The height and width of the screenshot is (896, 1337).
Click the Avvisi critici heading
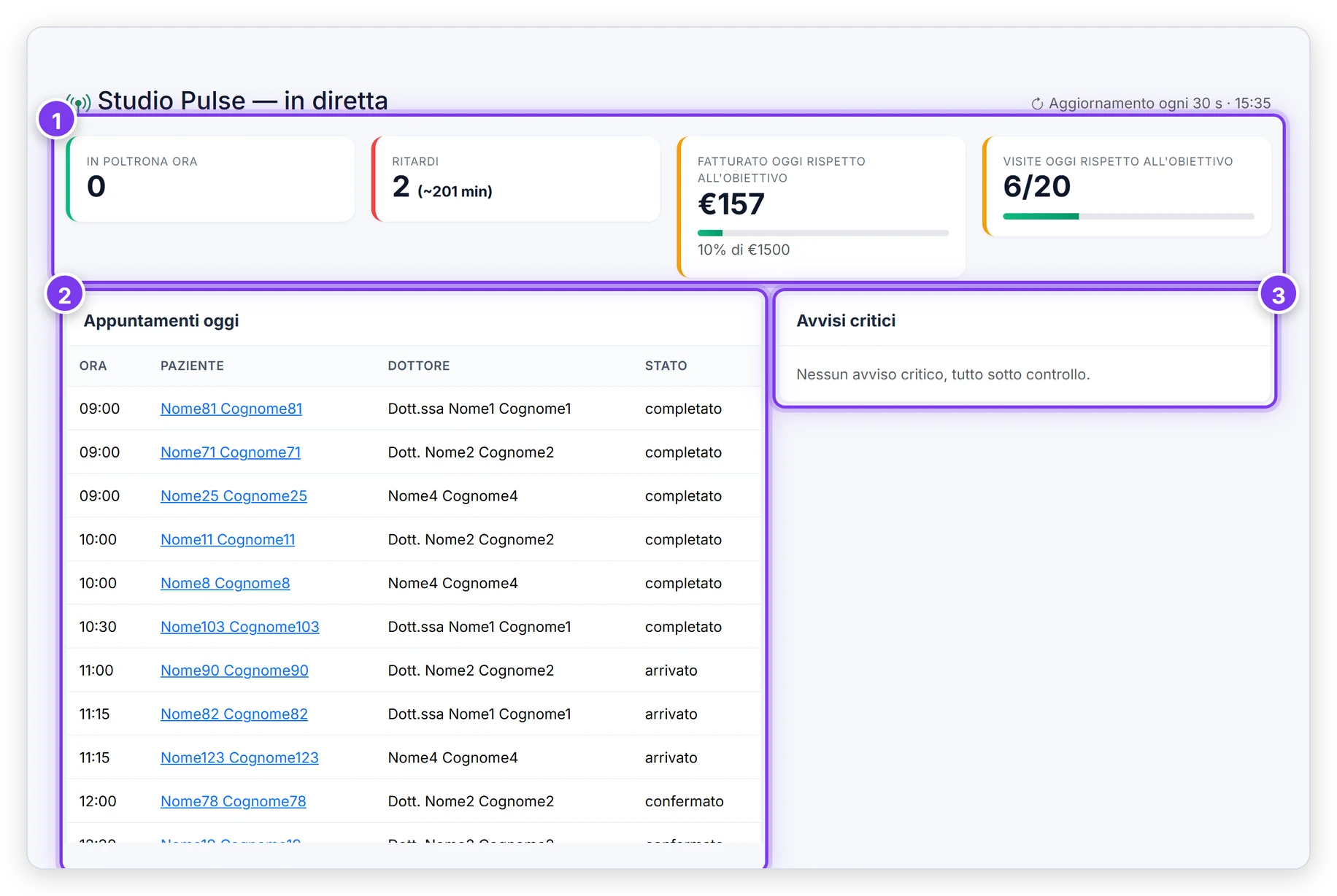pyautogui.click(x=846, y=321)
